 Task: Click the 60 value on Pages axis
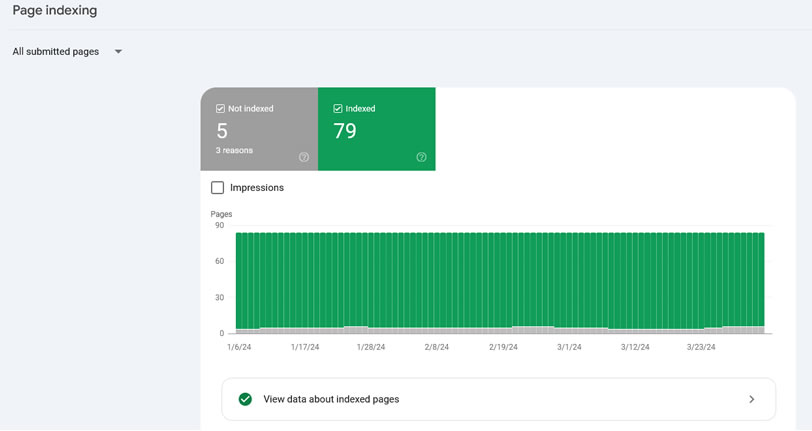[x=220, y=261]
